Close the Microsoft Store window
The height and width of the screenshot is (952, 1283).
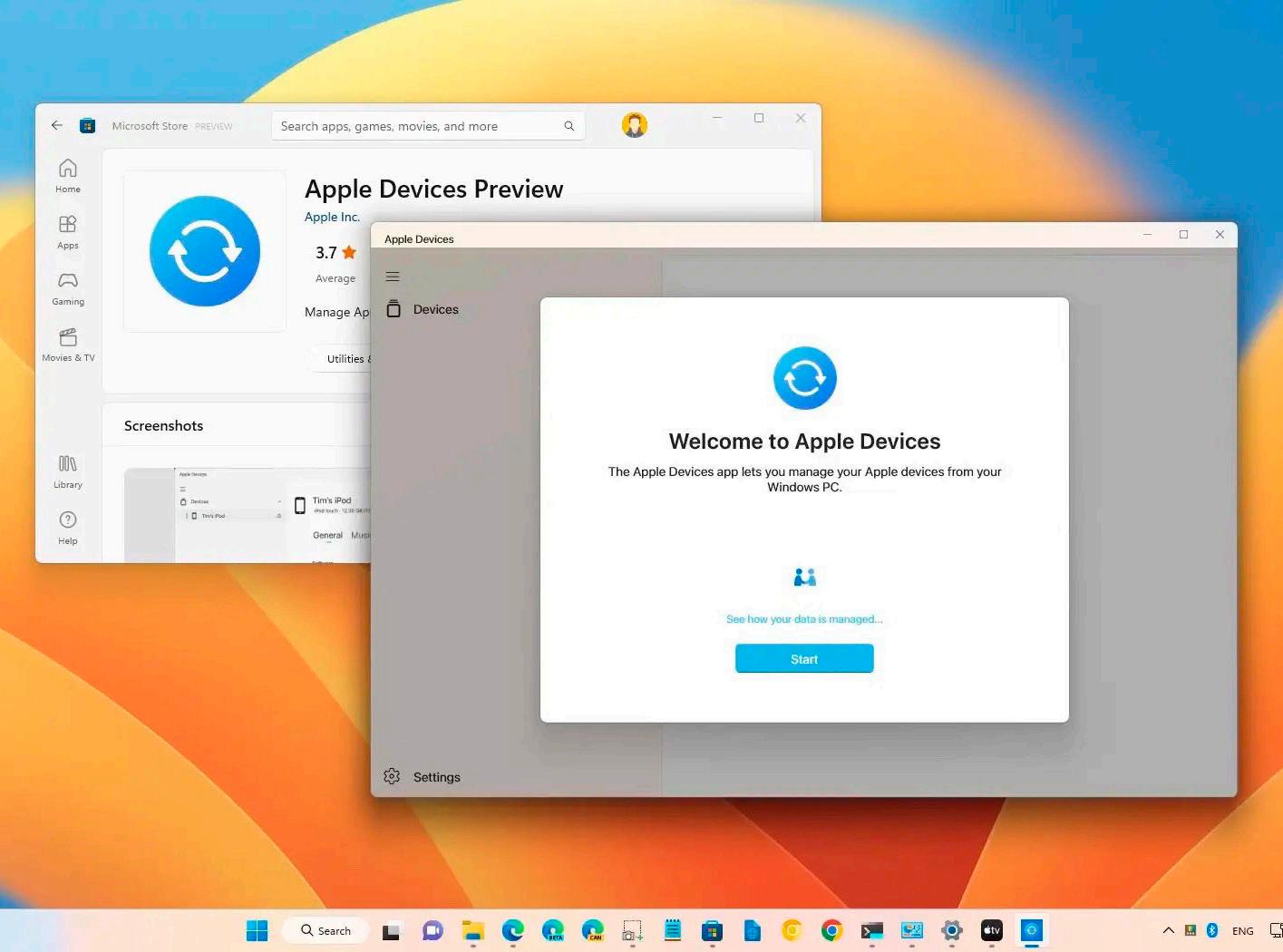801,118
